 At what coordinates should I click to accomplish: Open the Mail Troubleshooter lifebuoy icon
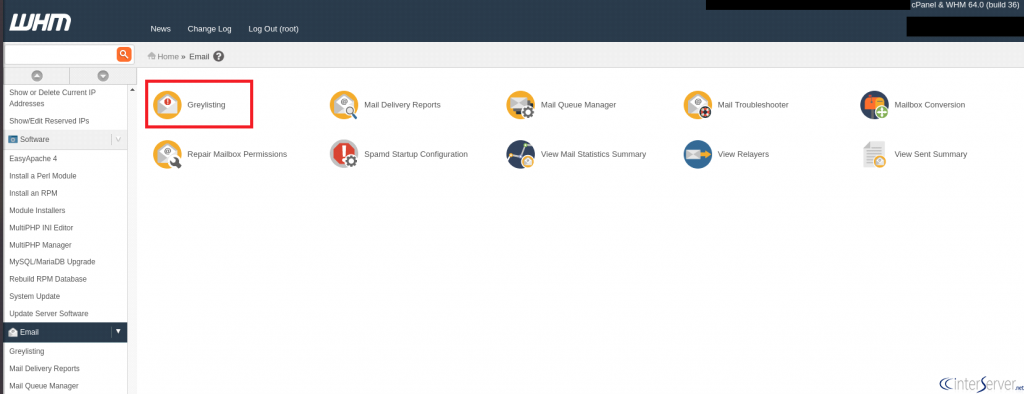point(697,105)
